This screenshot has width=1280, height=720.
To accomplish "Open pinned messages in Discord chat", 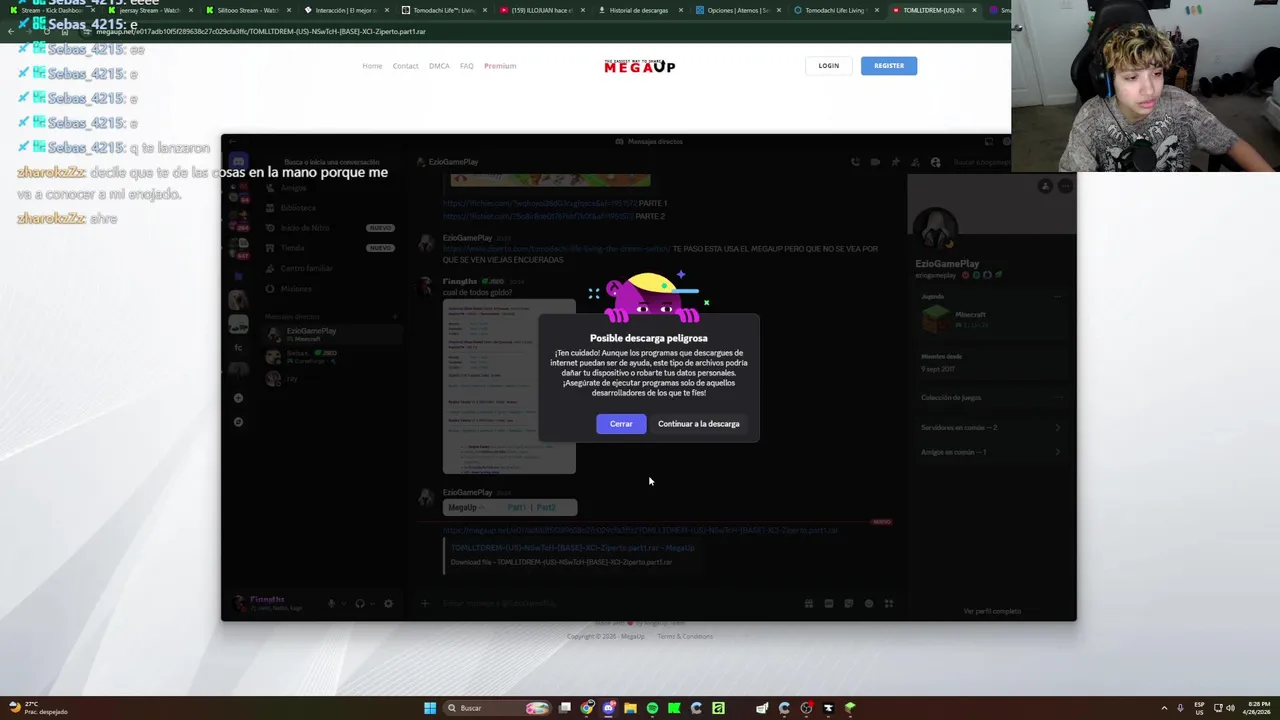I will [x=895, y=162].
